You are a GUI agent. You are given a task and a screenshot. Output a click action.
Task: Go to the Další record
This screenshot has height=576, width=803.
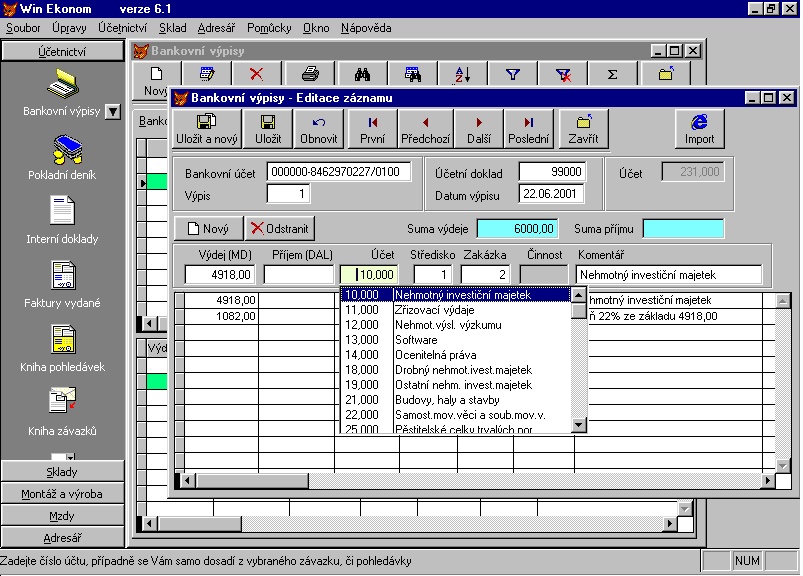click(x=479, y=129)
